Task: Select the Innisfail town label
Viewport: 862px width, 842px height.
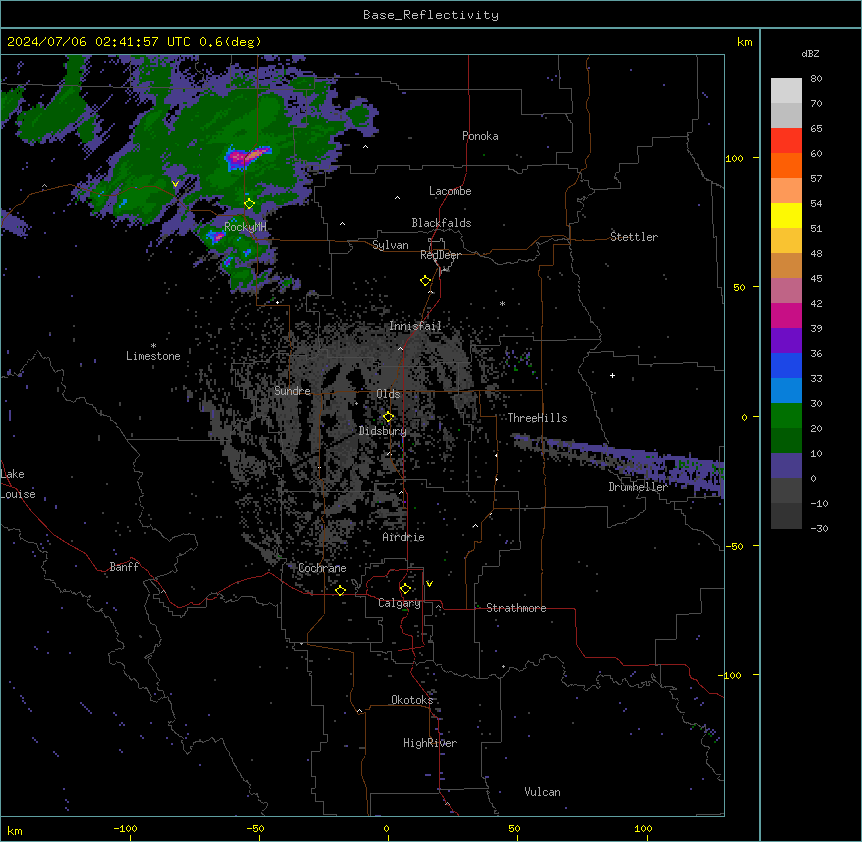Action: [x=415, y=326]
